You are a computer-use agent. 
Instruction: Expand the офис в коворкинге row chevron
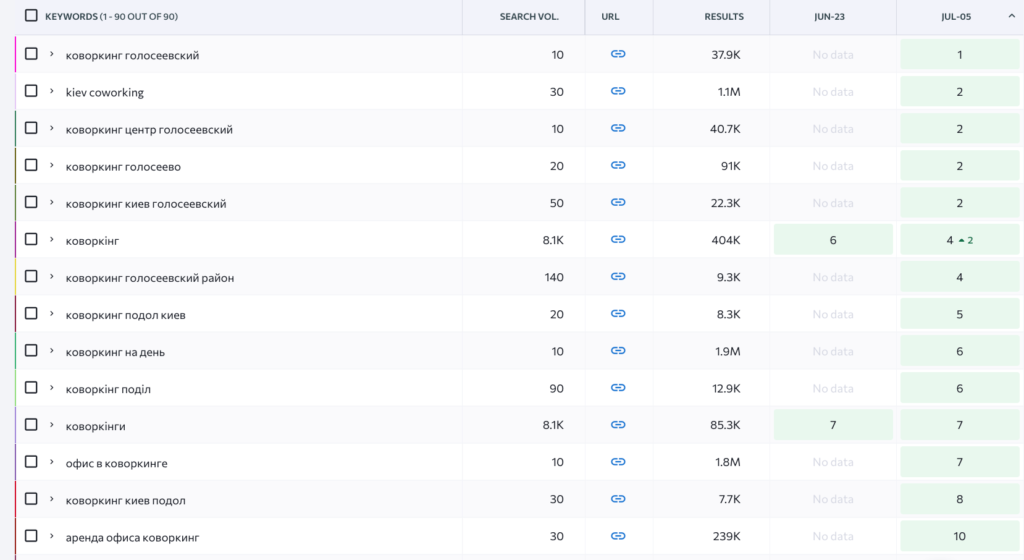52,462
